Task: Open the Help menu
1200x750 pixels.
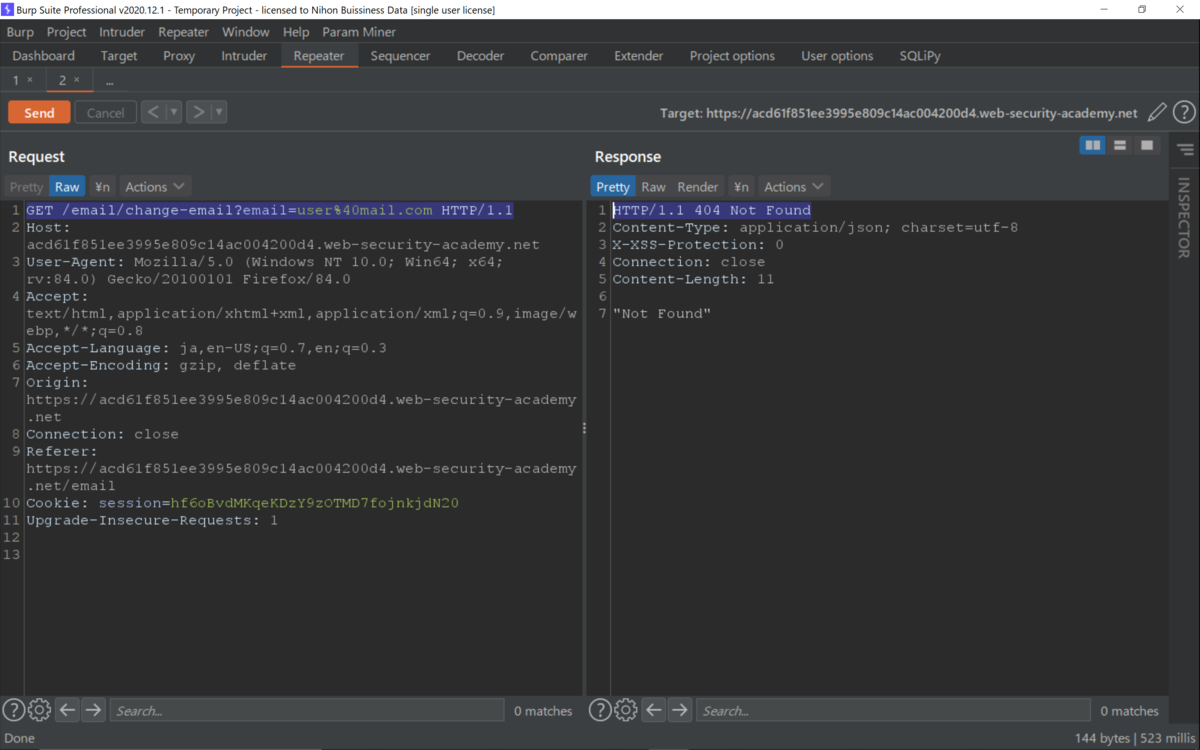Action: (x=296, y=32)
